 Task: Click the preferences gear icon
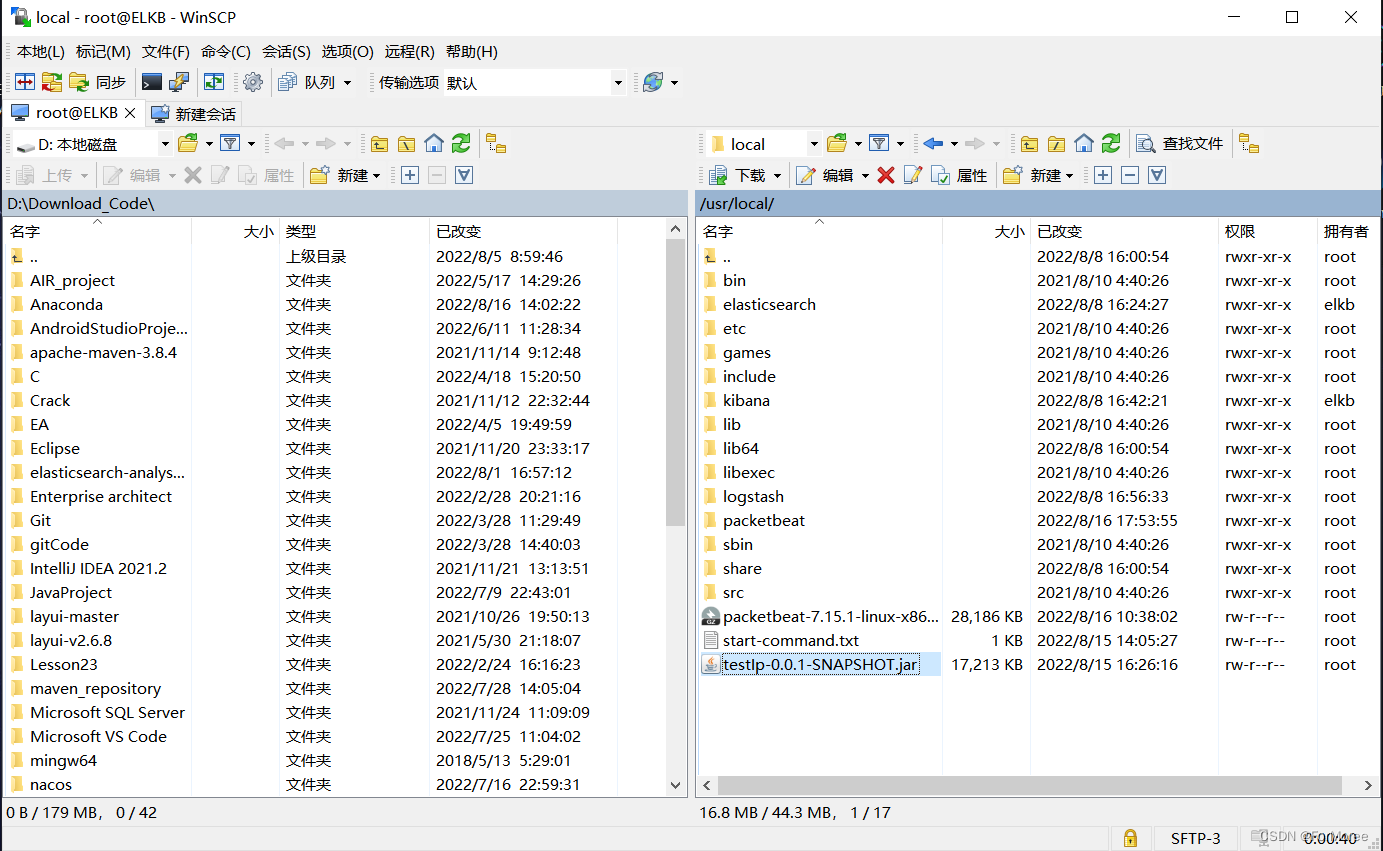pyautogui.click(x=253, y=82)
